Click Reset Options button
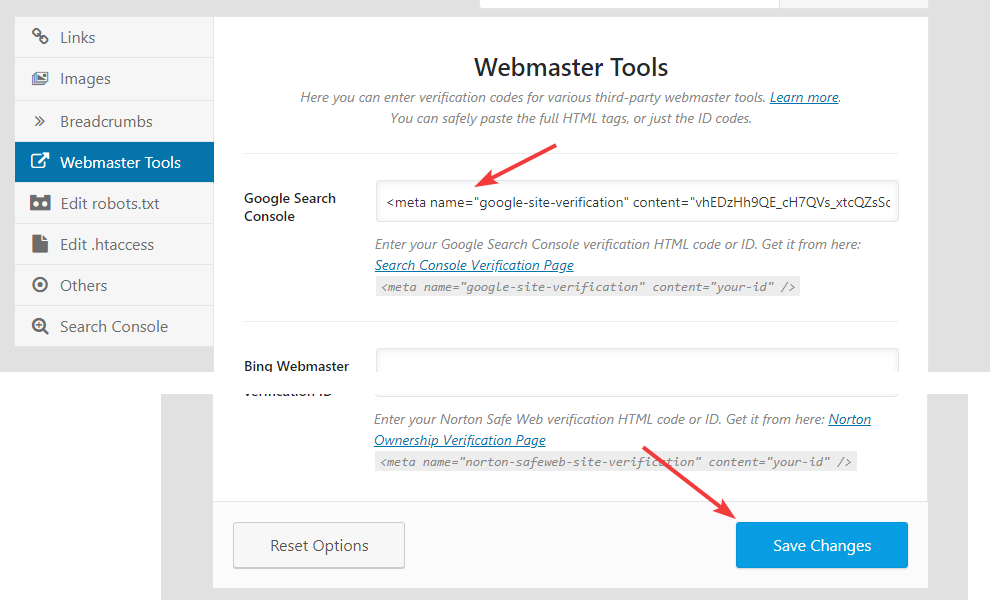Viewport: 990px width, 600px height. pos(319,545)
